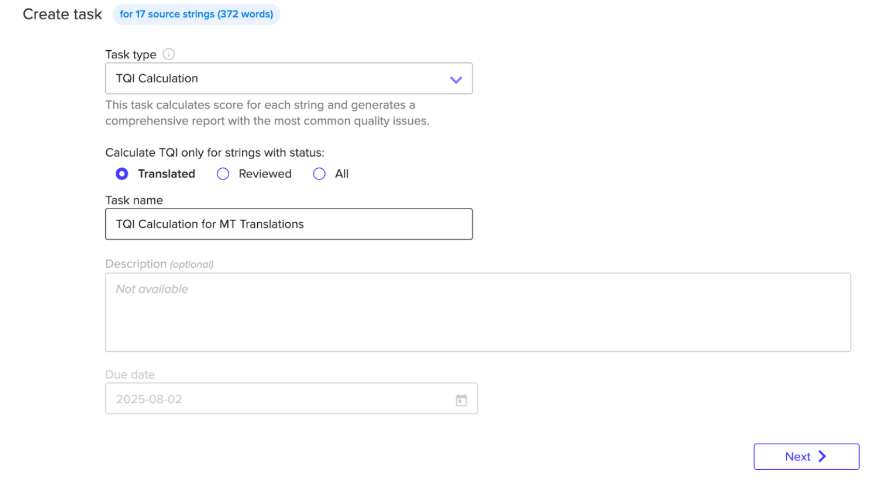Screen dimensions: 881x480
Task: Expand the Task type dropdown arrow
Action: 456,79
